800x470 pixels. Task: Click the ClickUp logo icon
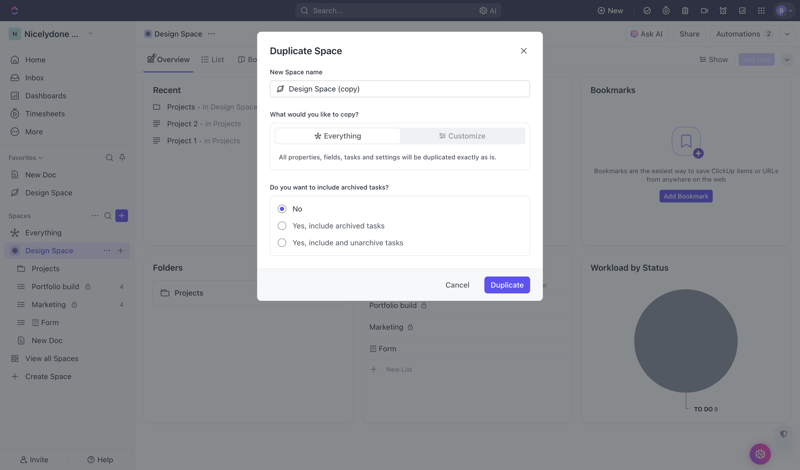pyautogui.click(x=14, y=10)
